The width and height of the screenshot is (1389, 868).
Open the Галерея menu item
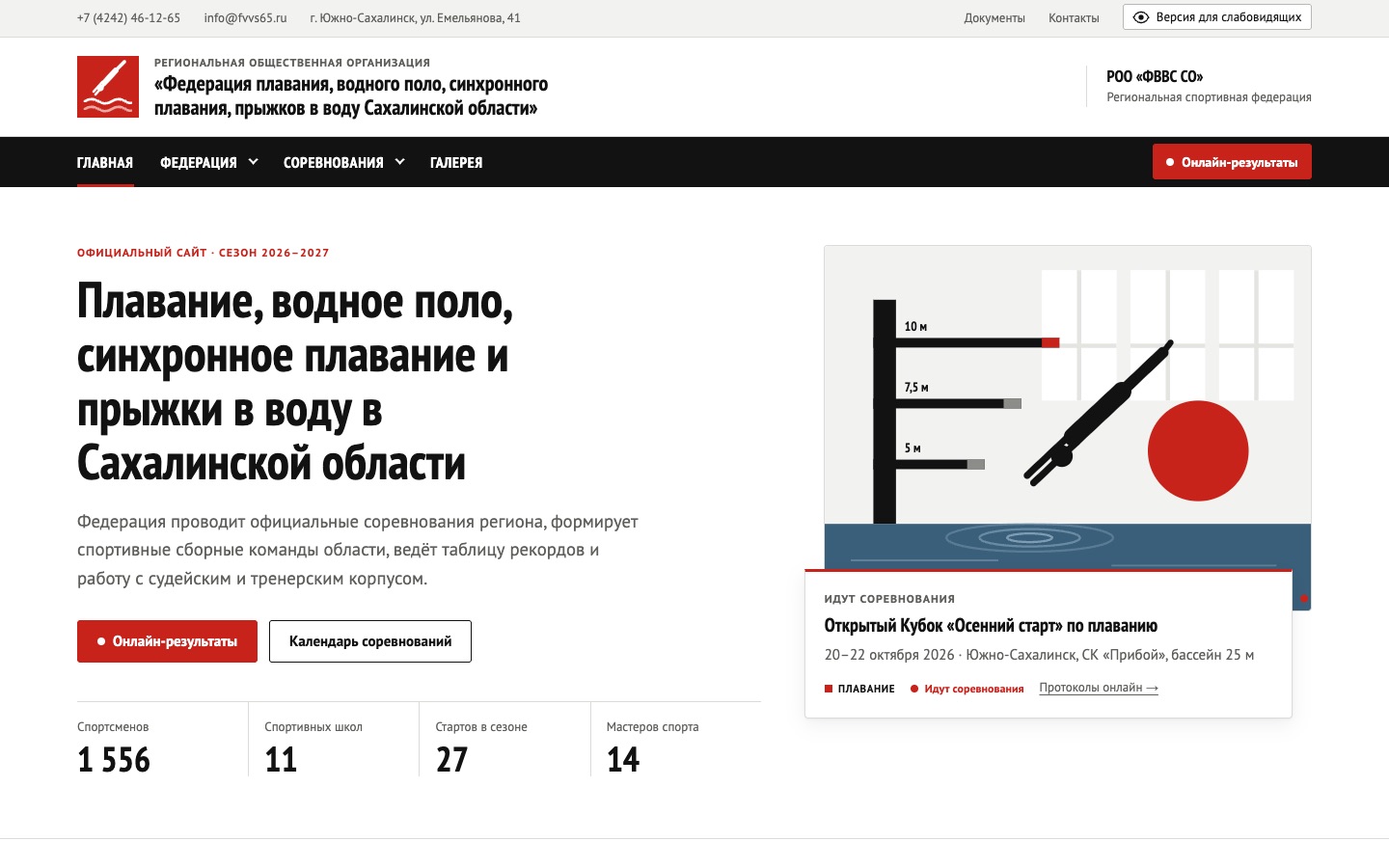pos(456,162)
